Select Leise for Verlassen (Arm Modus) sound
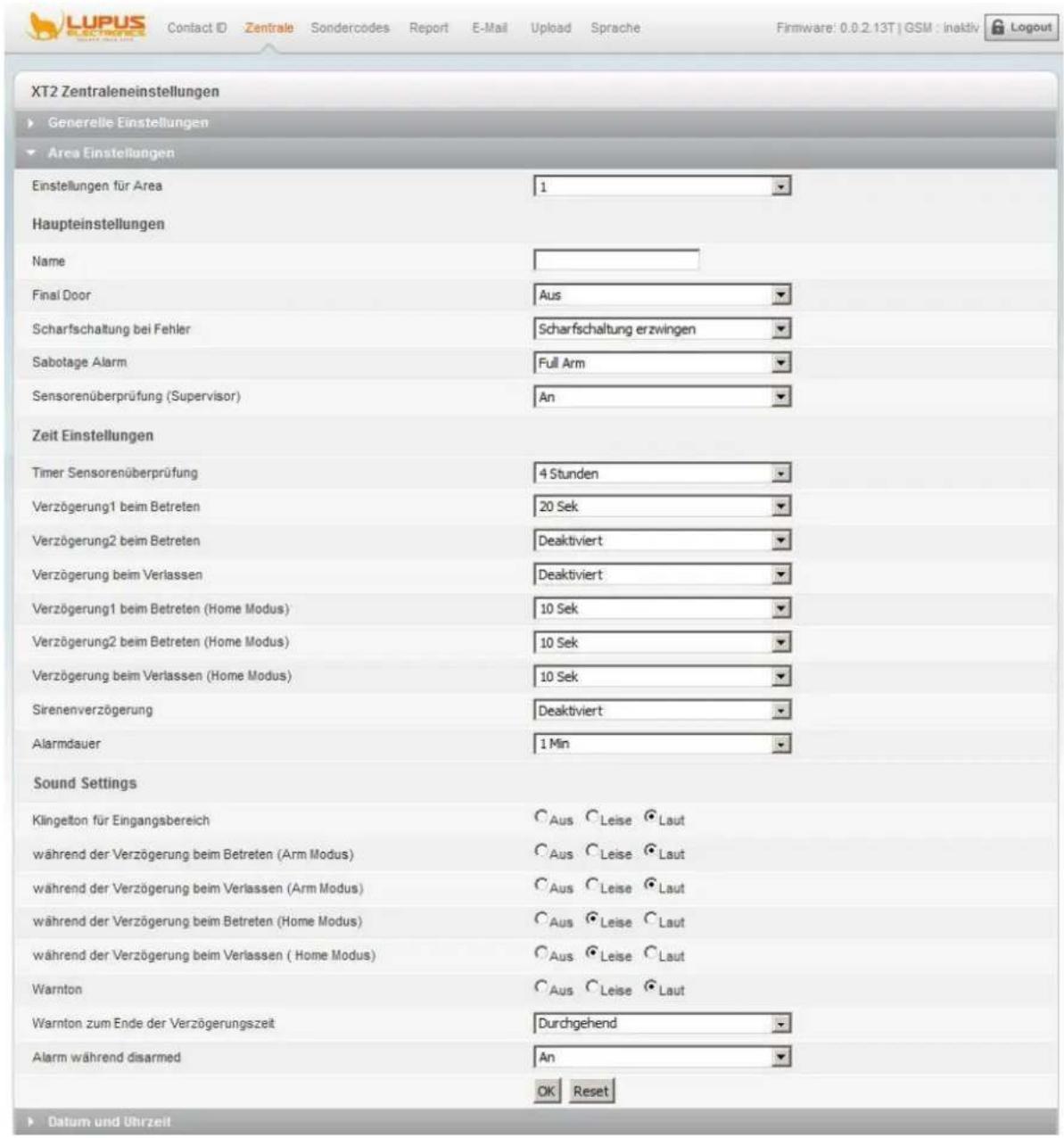1064x1138 pixels. coord(592,884)
